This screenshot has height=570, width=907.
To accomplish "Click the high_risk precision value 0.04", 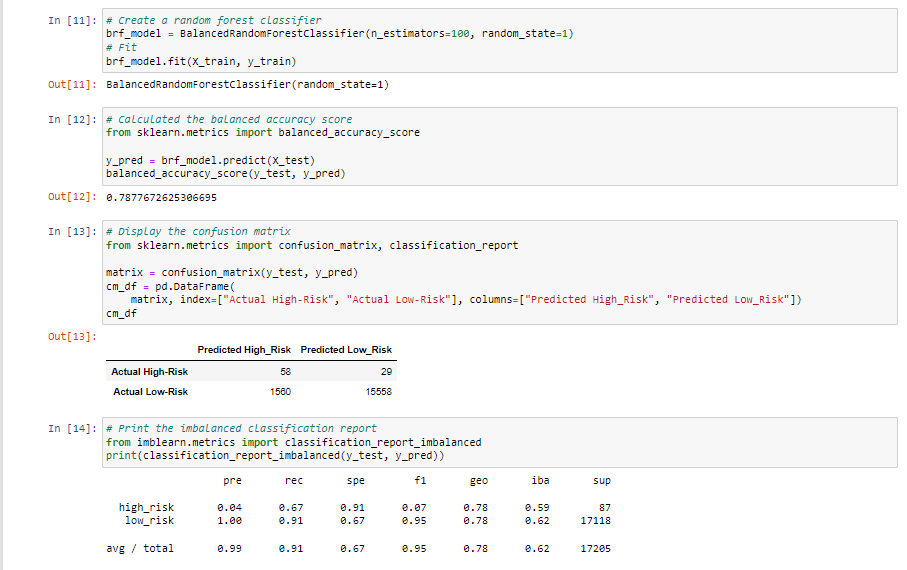I will click(x=230, y=508).
